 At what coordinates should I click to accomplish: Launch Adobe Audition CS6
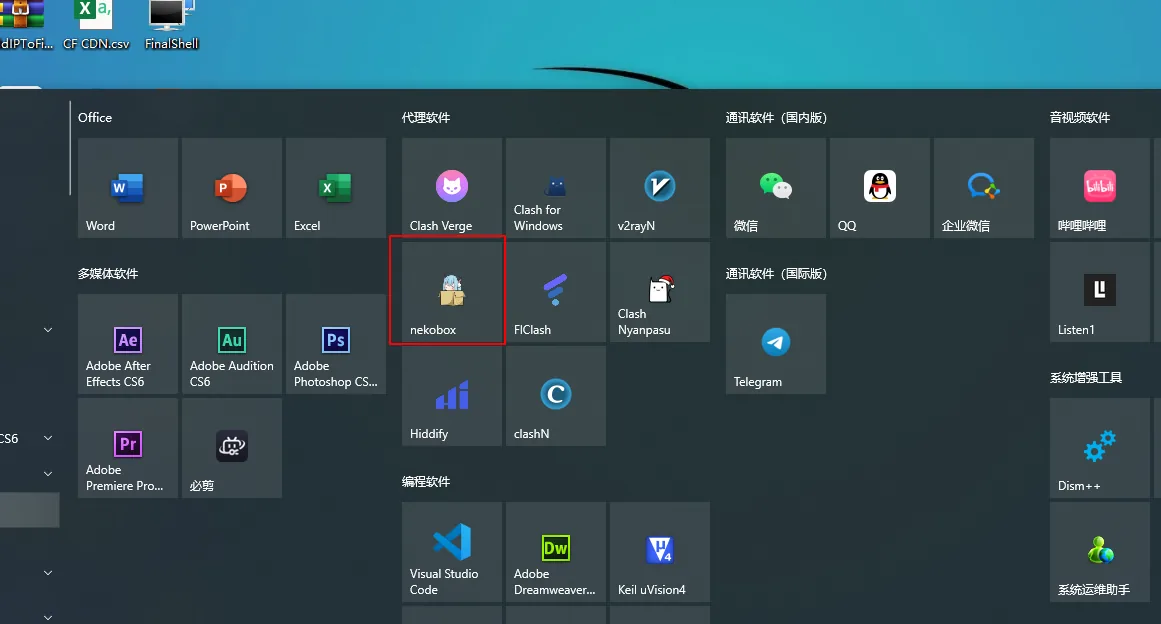tap(232, 344)
